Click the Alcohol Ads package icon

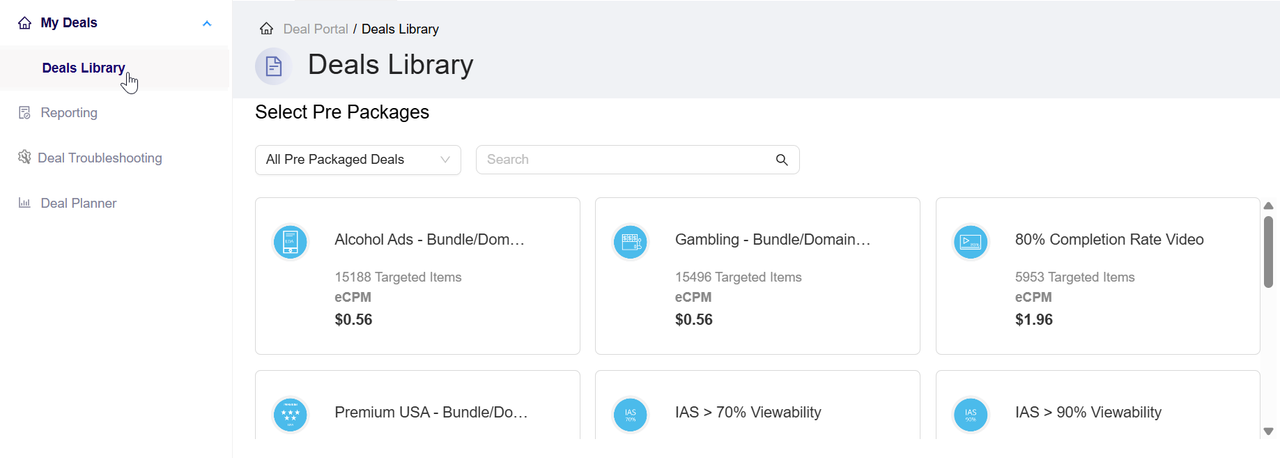(291, 241)
